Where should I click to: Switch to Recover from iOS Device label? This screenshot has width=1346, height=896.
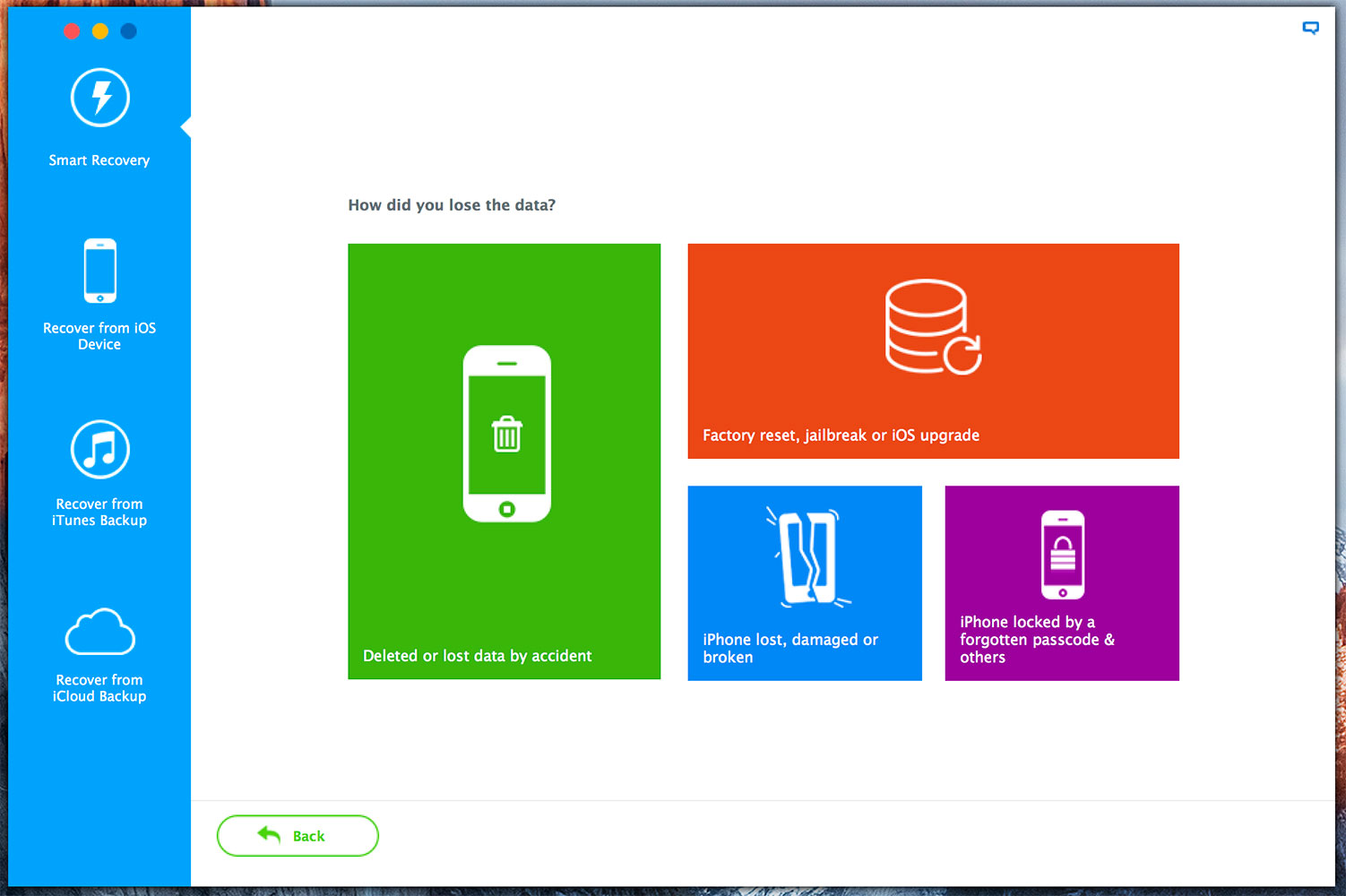pyautogui.click(x=99, y=336)
